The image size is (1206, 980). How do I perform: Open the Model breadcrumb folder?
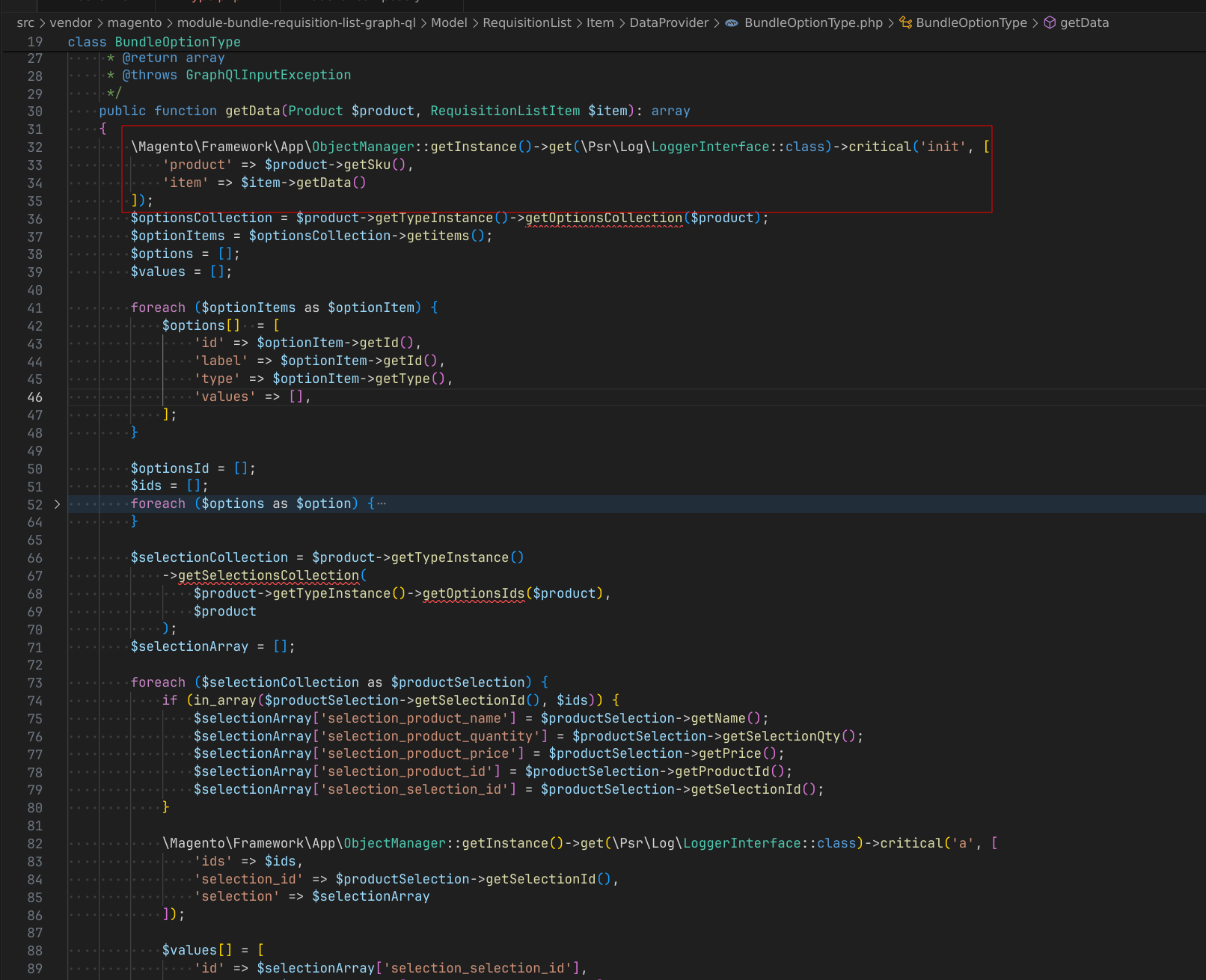[x=449, y=23]
